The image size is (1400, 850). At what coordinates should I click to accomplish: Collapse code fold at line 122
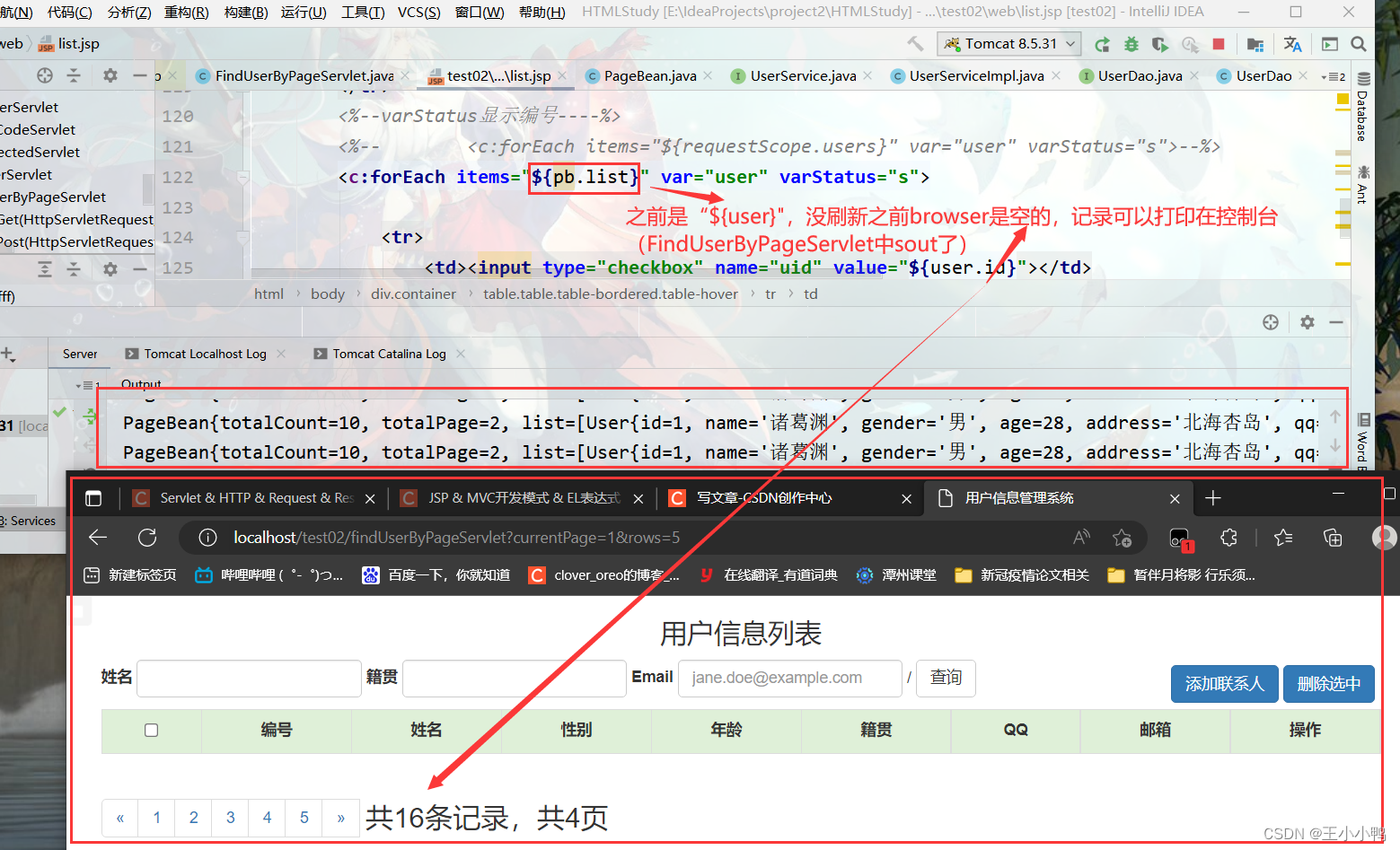pyautogui.click(x=242, y=177)
